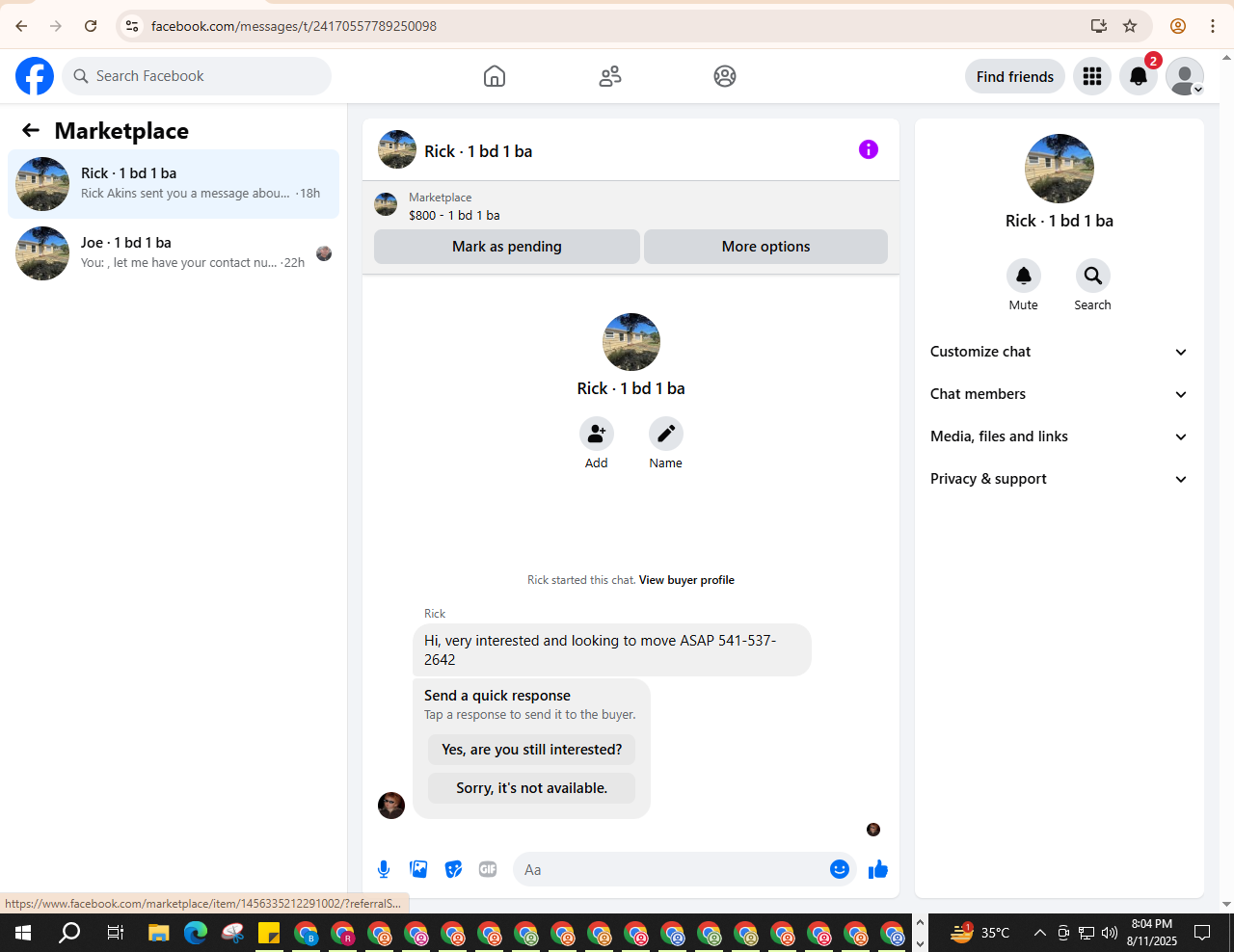Choose a sticker icon
1234x952 pixels.
point(453,869)
